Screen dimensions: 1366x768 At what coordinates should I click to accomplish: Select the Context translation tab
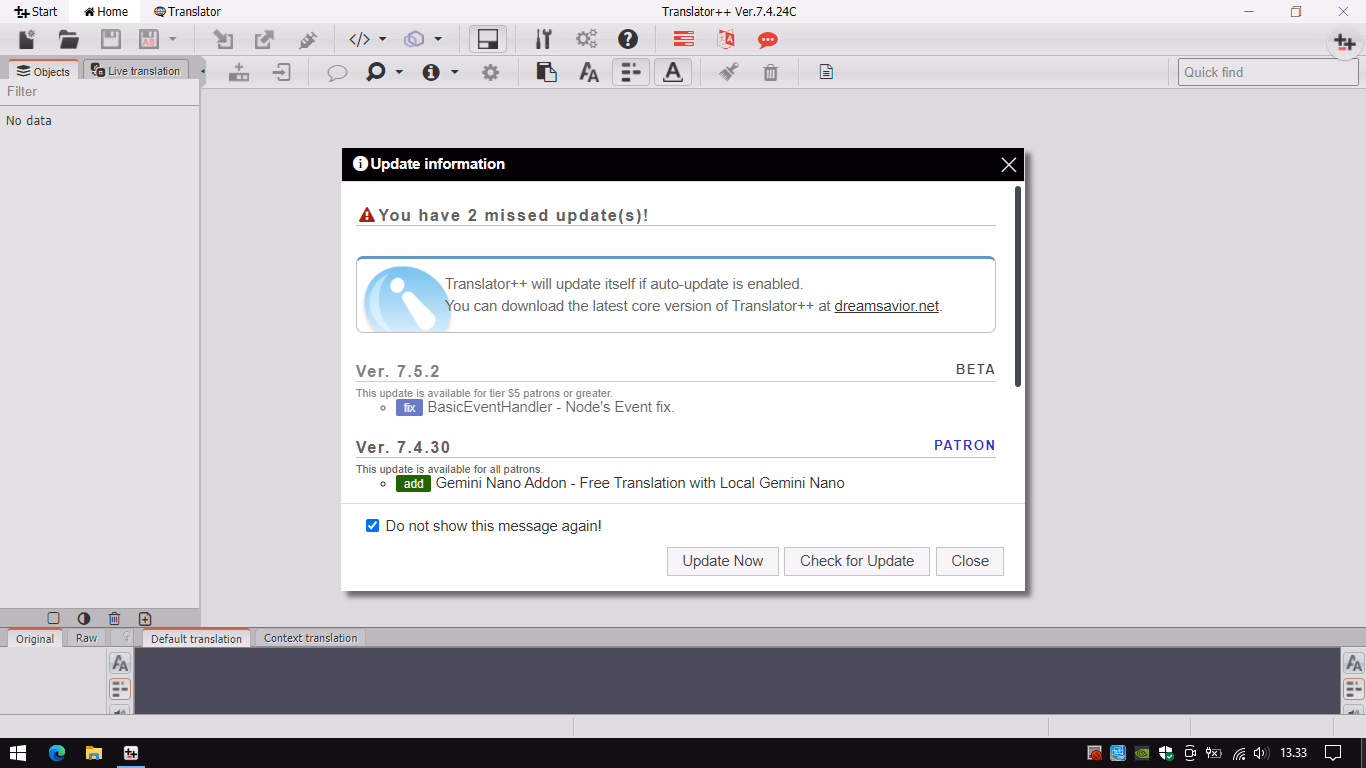[310, 638]
